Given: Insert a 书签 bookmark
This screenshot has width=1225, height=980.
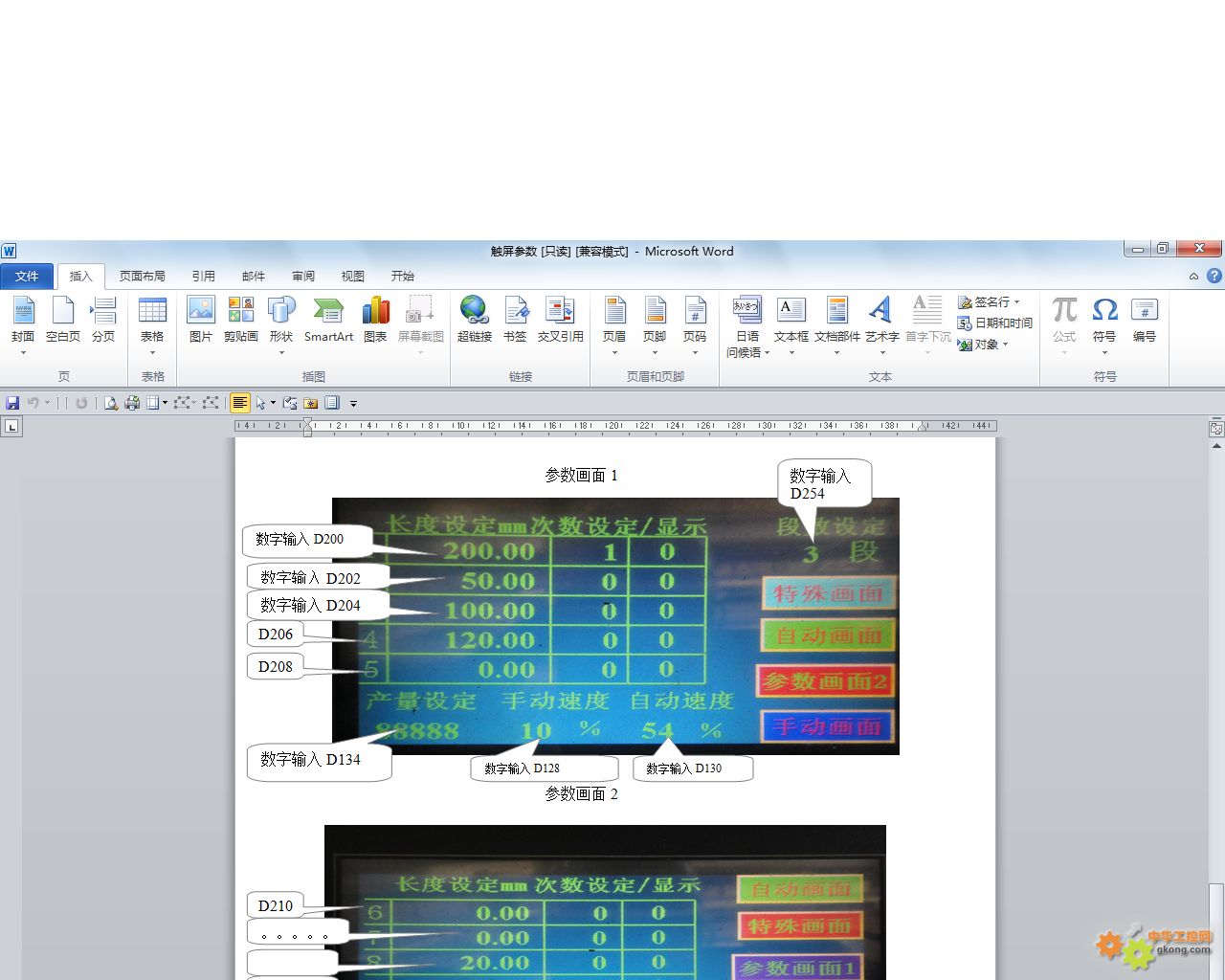Looking at the screenshot, I should [x=515, y=319].
